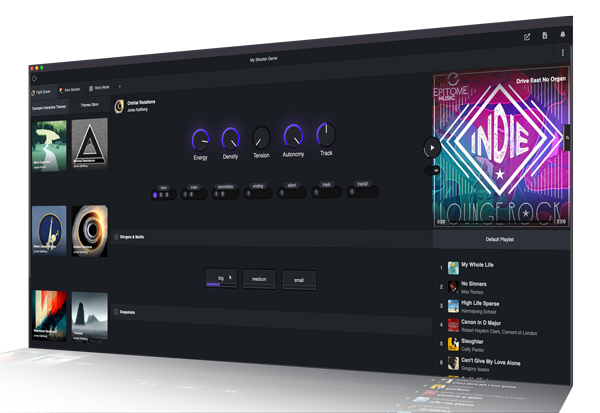Select the red and blue abstract theme thumbnail
The image size is (600, 413).
coord(49,316)
